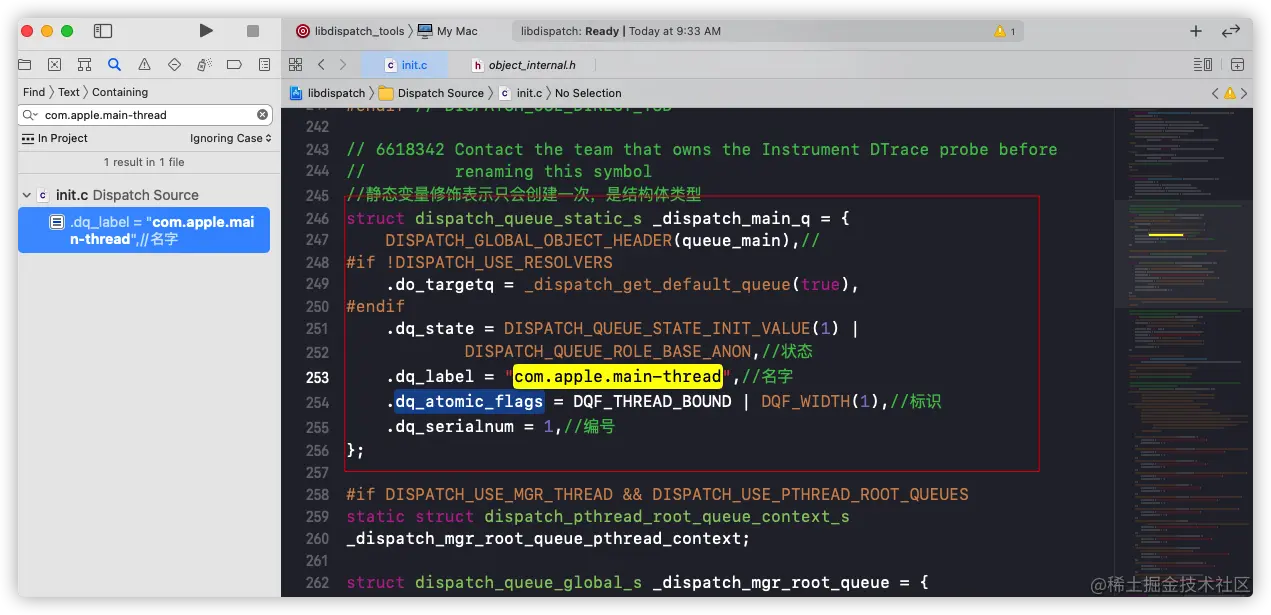This screenshot has height=615, width=1271.
Task: Click init.c in the jump bar
Action: (520, 93)
